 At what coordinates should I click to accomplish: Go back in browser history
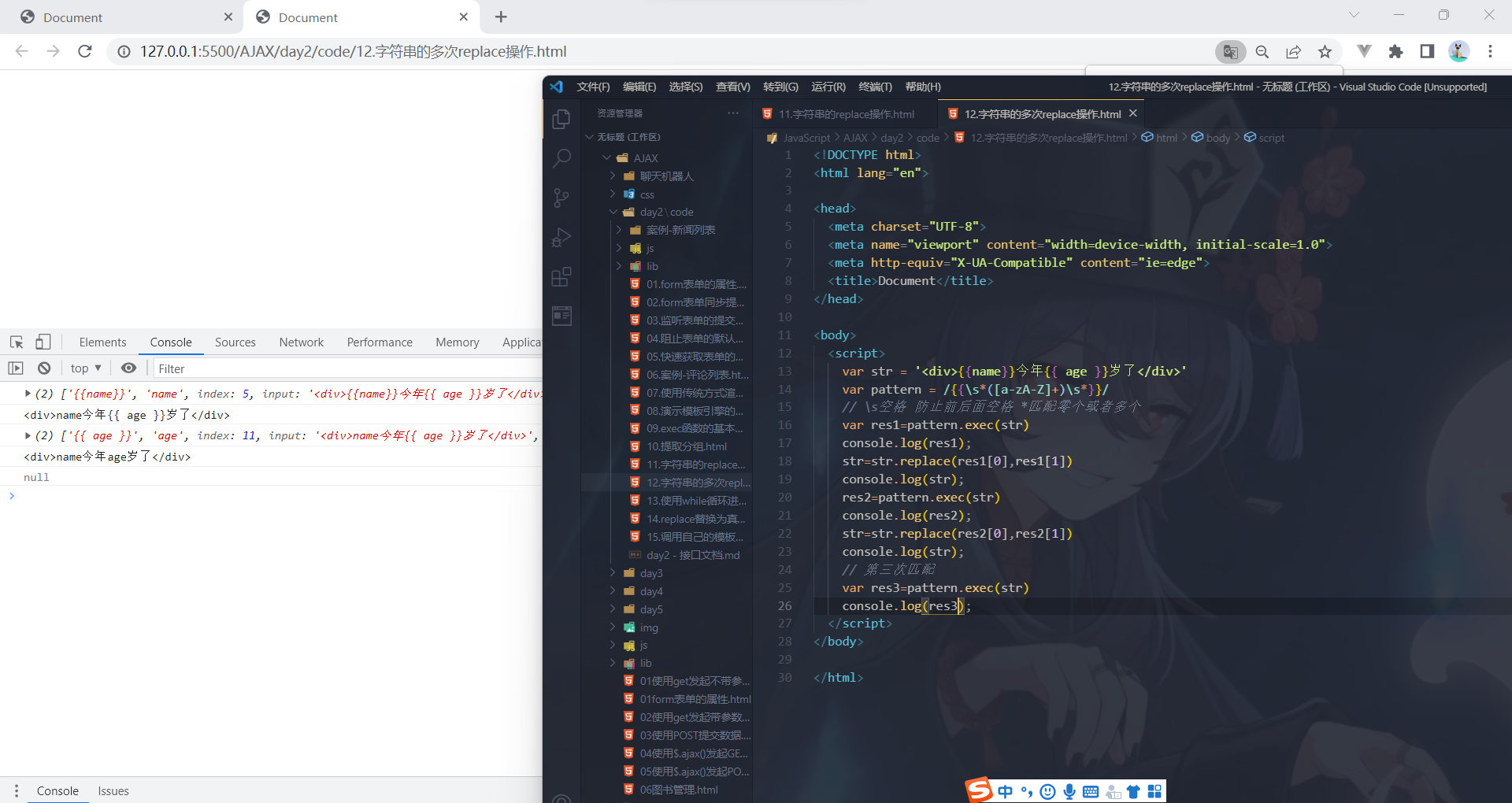coord(21,51)
